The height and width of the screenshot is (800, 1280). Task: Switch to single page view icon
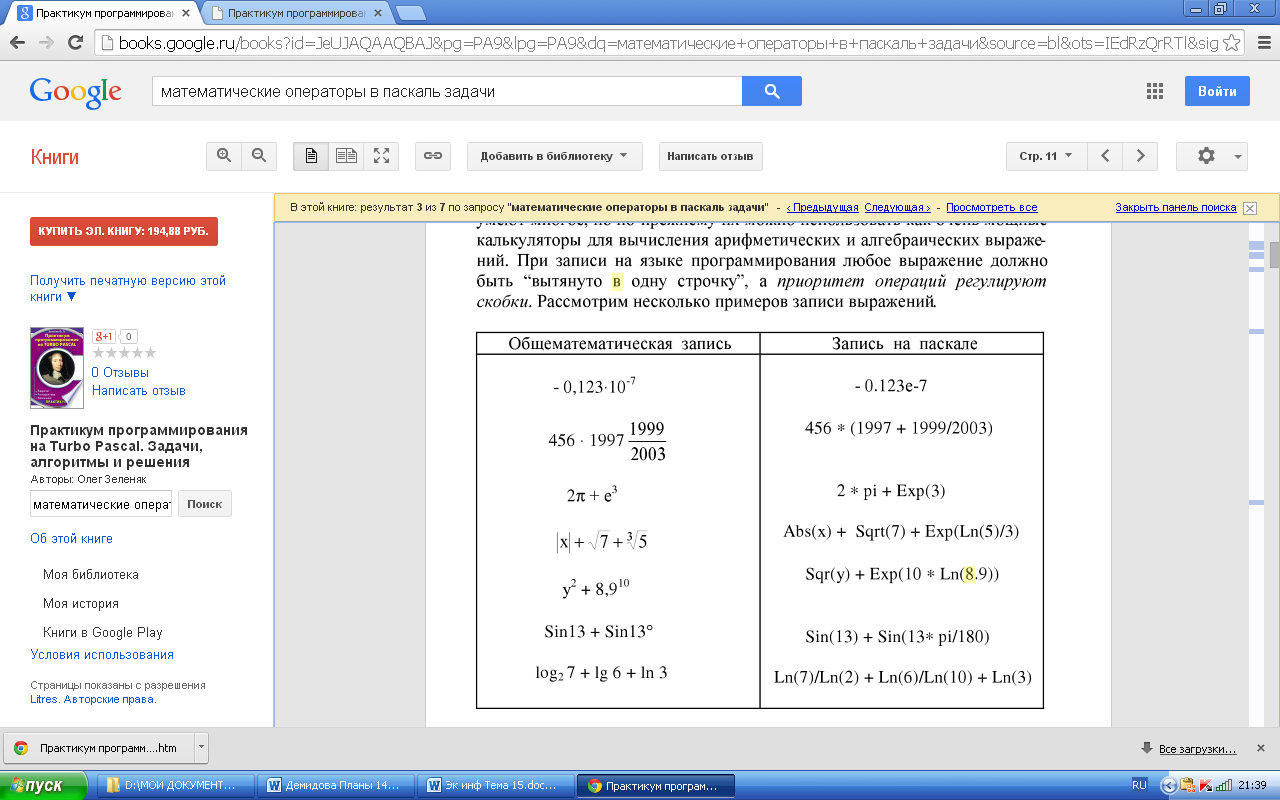[x=311, y=156]
